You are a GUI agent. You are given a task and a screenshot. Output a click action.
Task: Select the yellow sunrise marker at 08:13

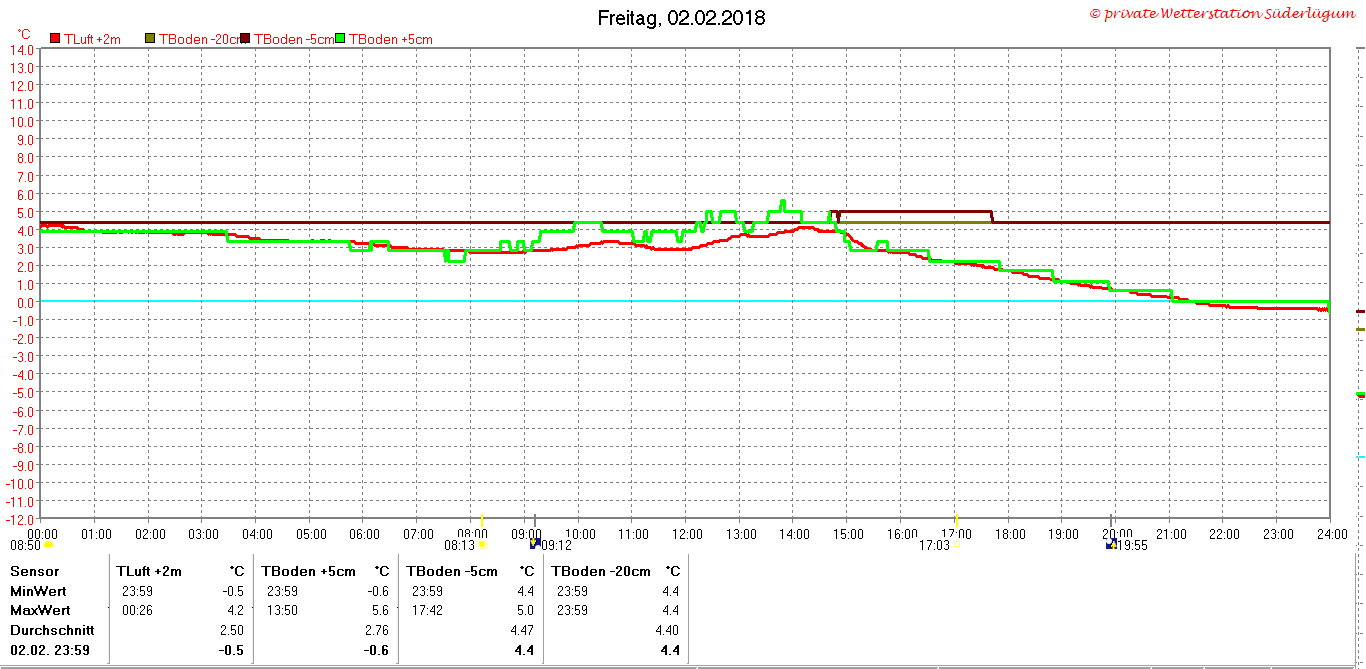click(x=482, y=545)
